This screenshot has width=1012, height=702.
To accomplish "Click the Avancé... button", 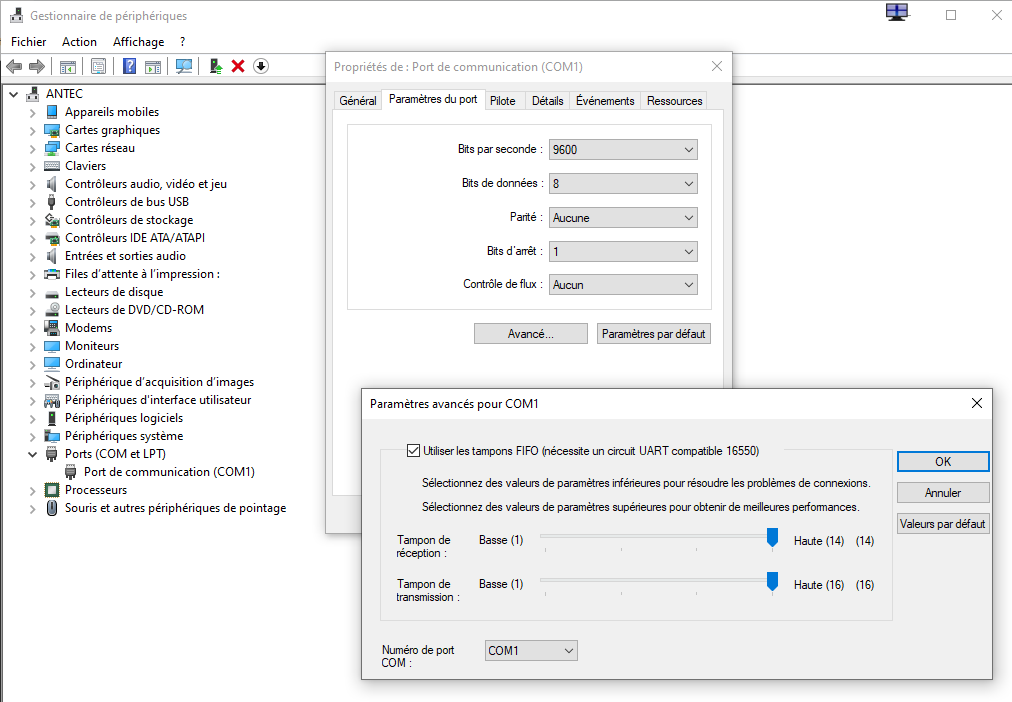I will (x=531, y=334).
